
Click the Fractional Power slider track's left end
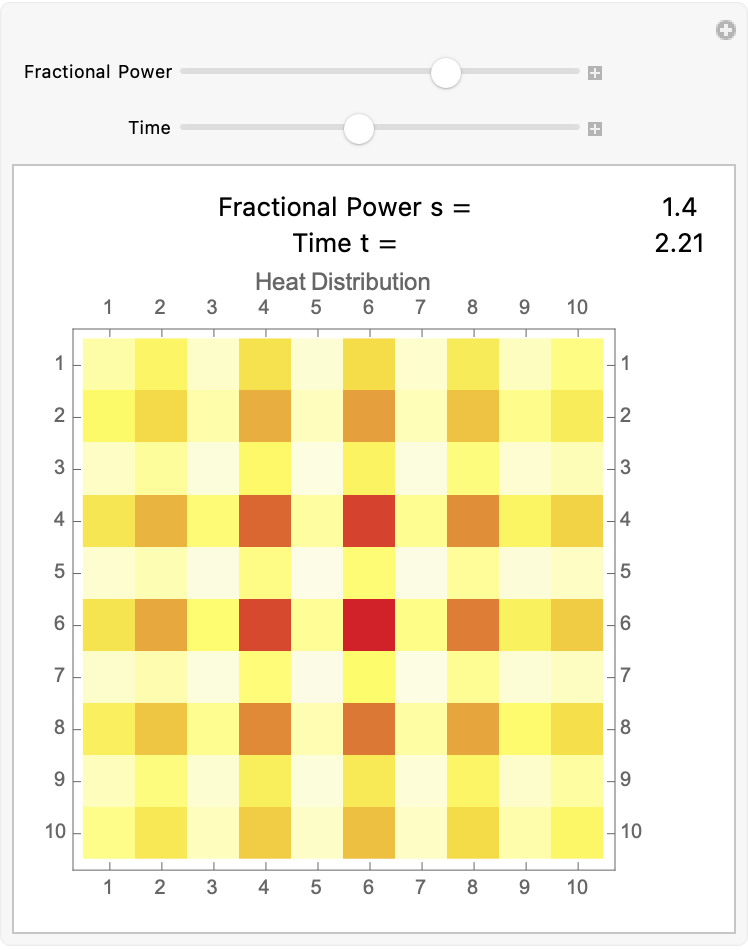[184, 71]
